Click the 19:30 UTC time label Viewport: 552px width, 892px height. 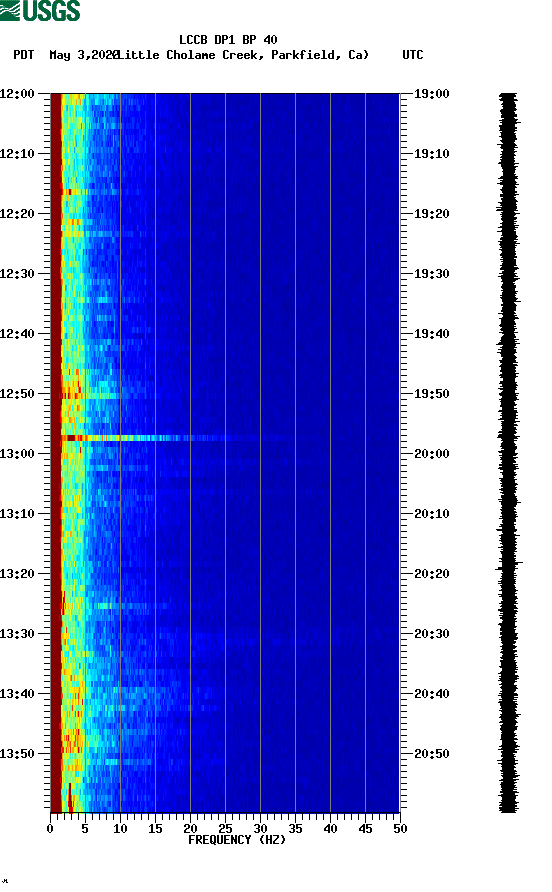point(431,274)
